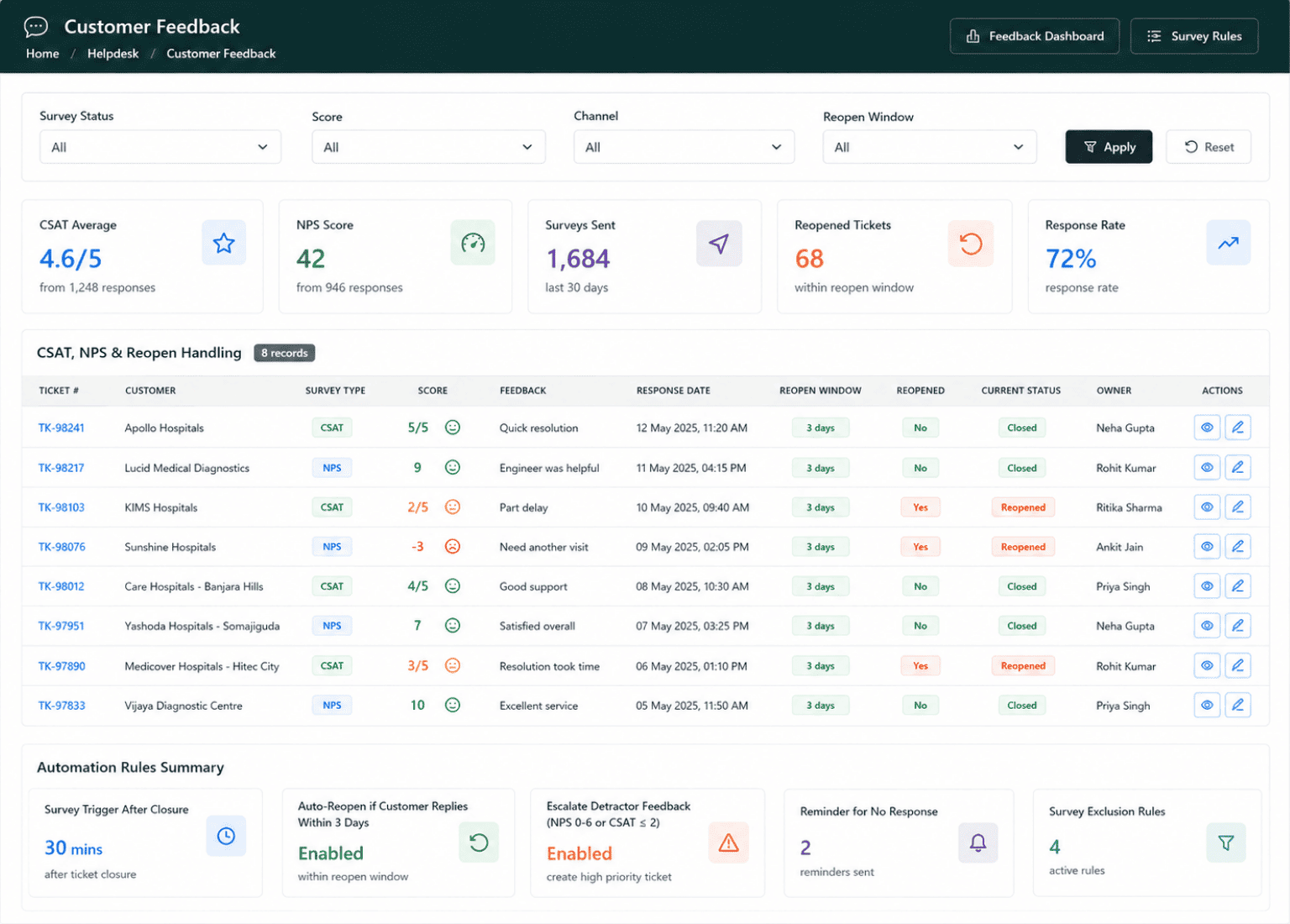This screenshot has height=924, width=1290.
Task: Open the Survey Status dropdown
Action: pyautogui.click(x=160, y=147)
